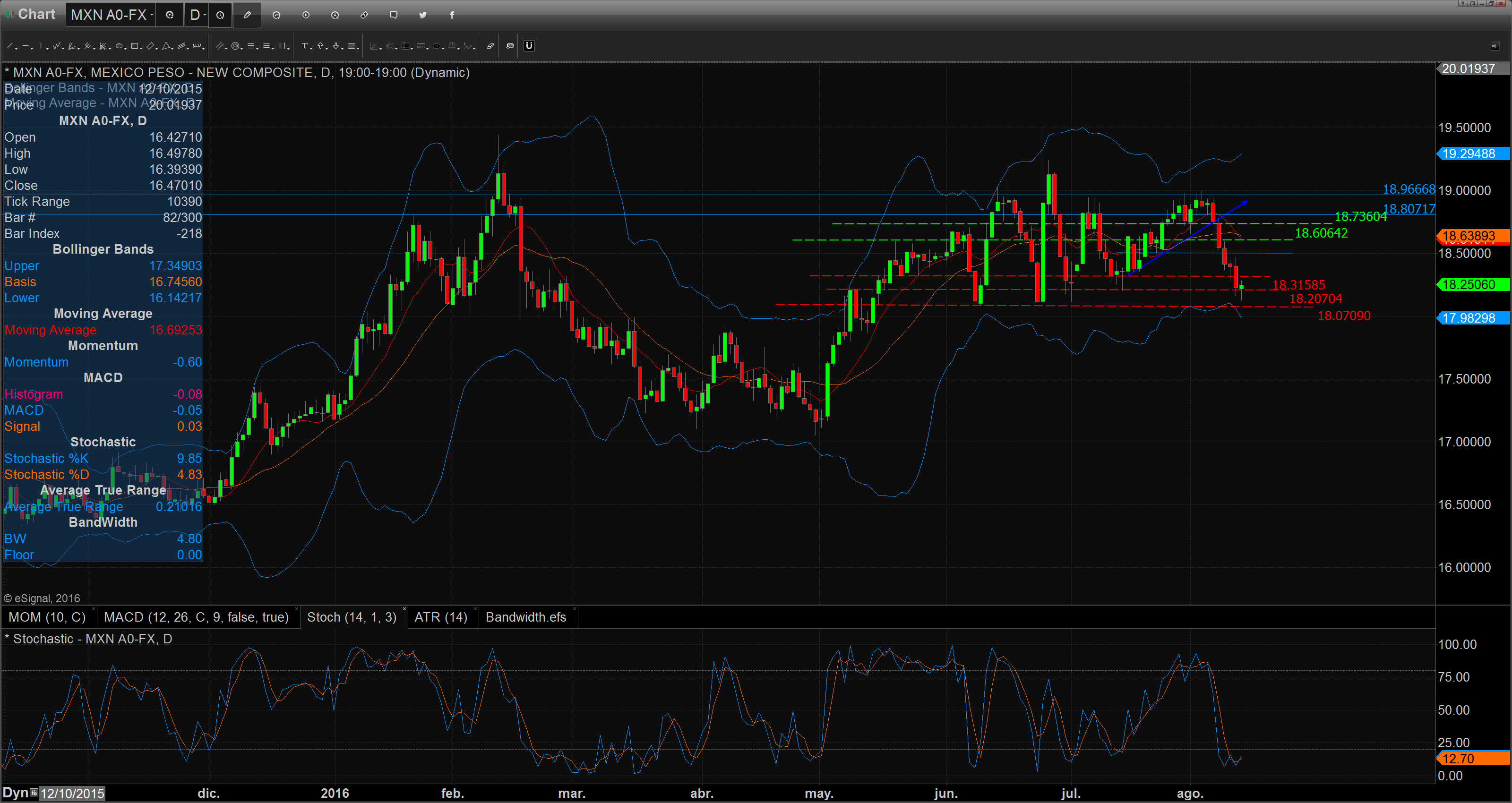Image resolution: width=1512 pixels, height=803 pixels.
Task: Close the MOM (10, C) tab
Action: click(94, 609)
